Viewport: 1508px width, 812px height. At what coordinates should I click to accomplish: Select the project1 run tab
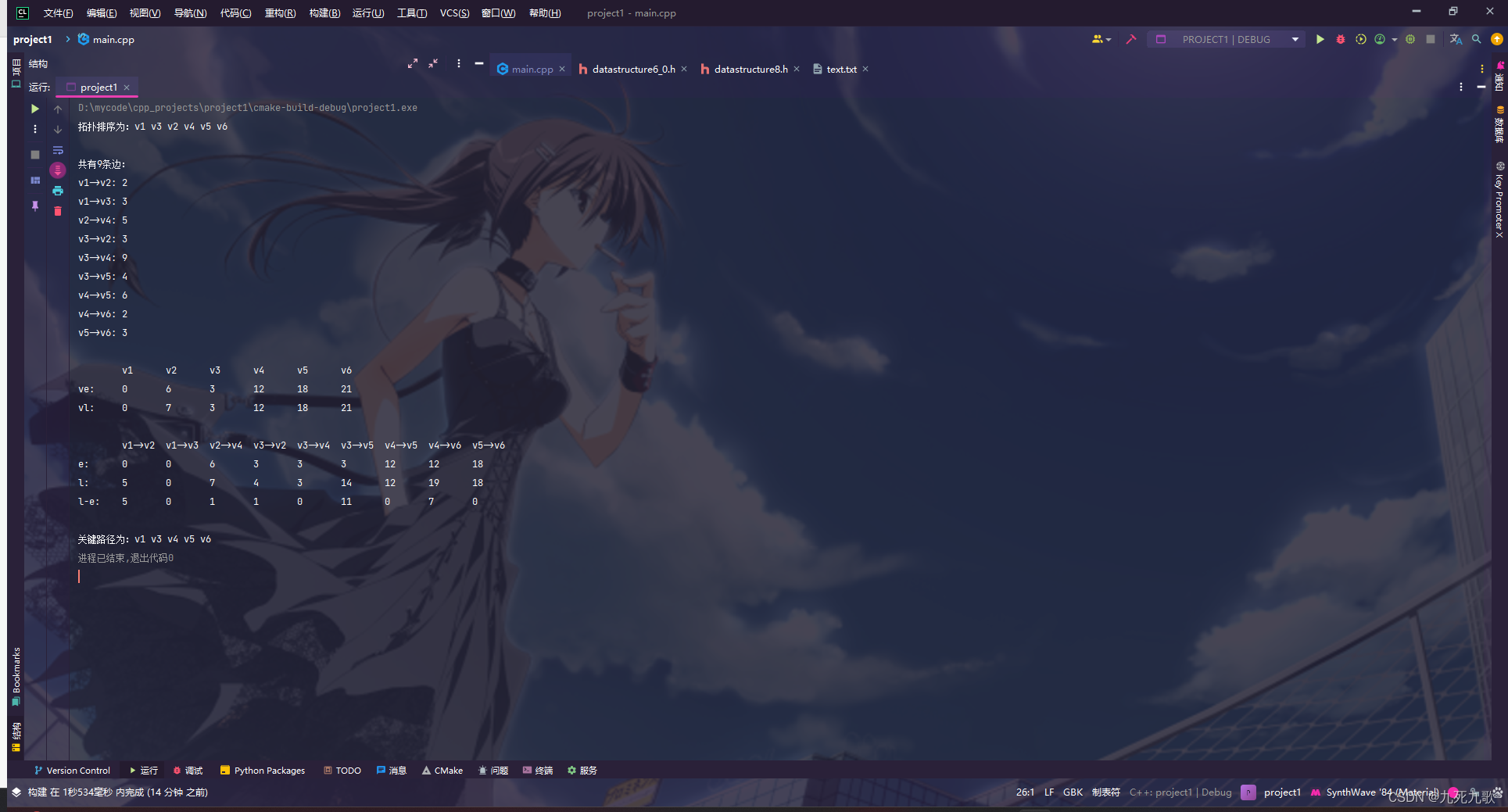pyautogui.click(x=98, y=88)
